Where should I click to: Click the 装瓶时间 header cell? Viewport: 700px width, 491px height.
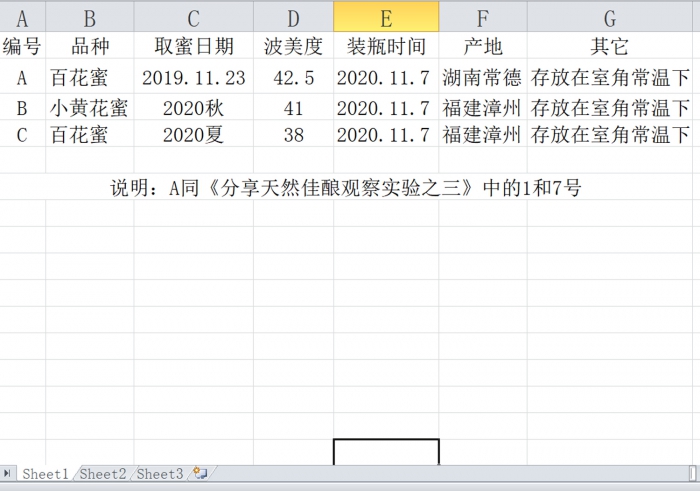coord(386,46)
